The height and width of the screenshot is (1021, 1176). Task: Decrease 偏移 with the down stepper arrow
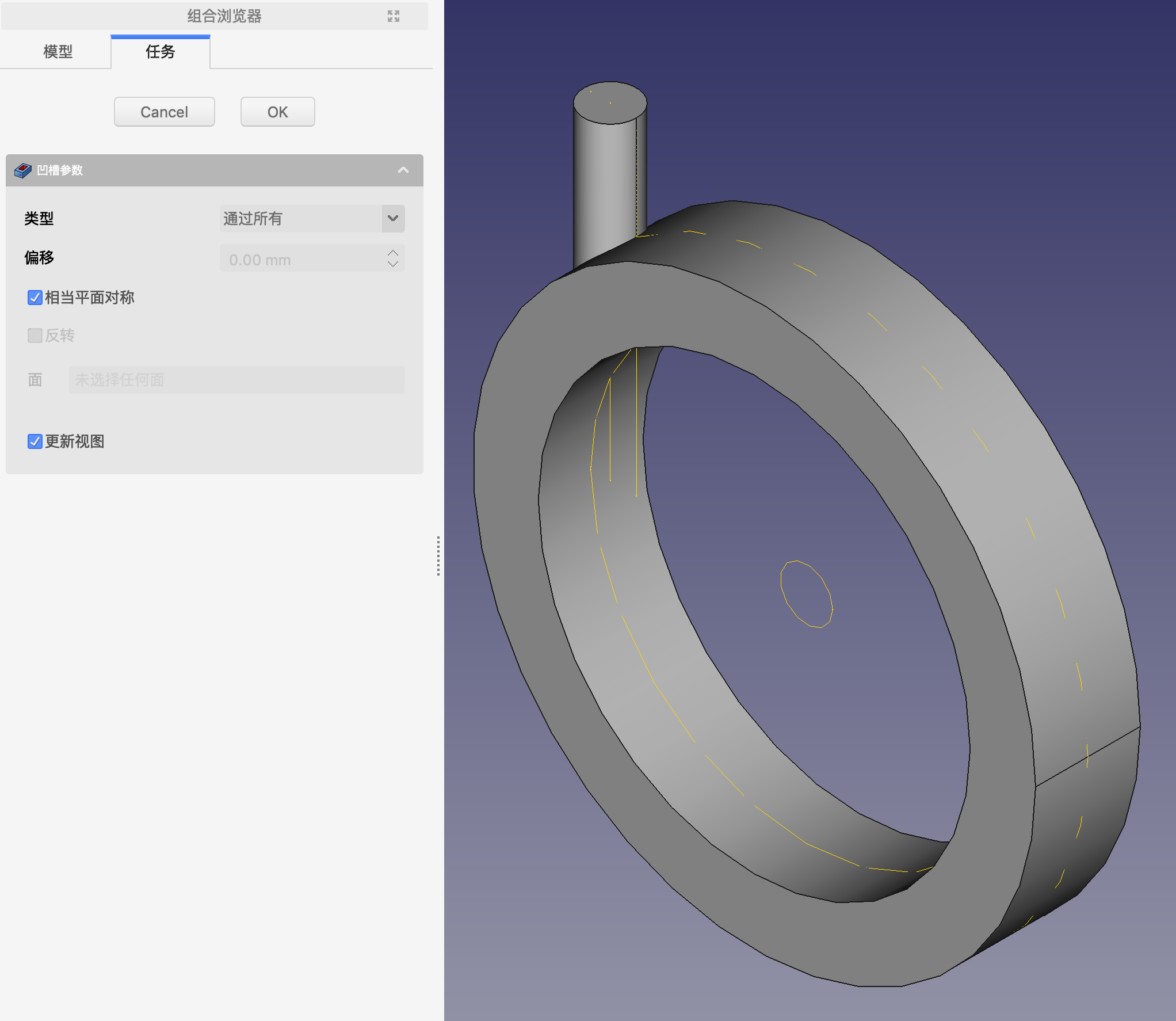[393, 264]
